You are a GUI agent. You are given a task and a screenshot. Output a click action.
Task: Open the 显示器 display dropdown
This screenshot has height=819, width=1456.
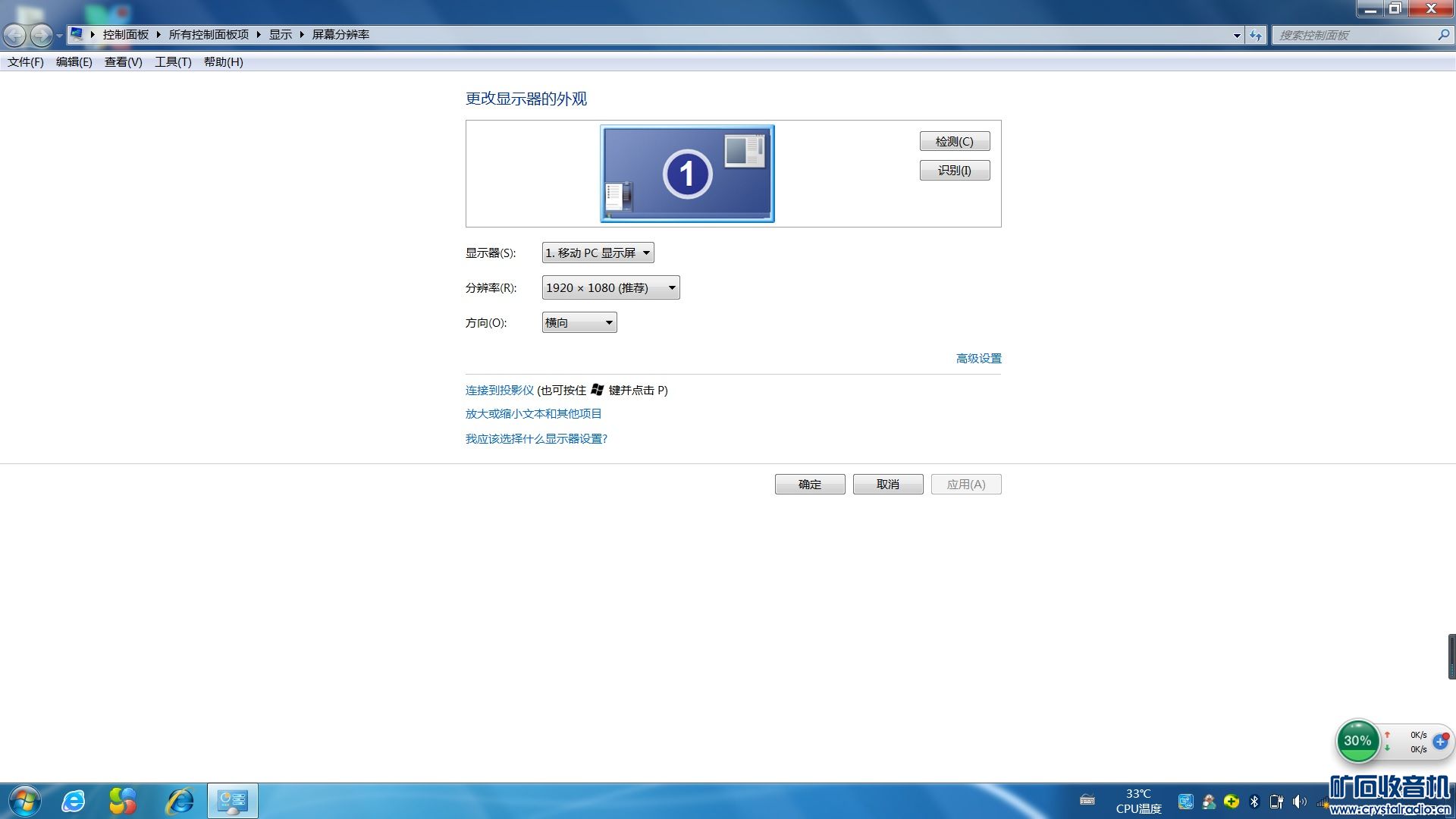click(x=598, y=253)
